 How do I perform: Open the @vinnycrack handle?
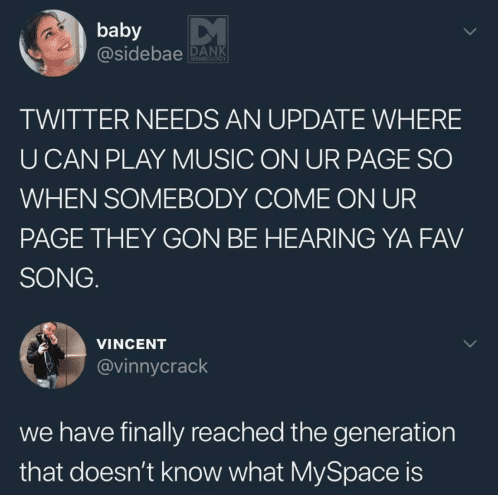point(152,366)
